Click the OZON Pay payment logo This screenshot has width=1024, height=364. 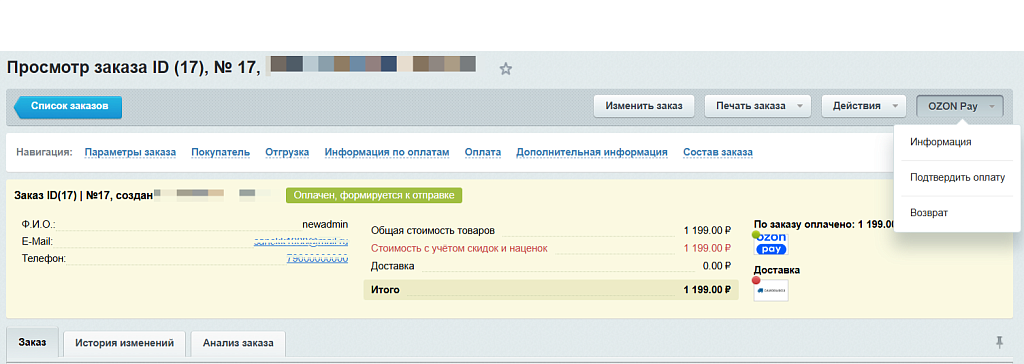(x=771, y=244)
